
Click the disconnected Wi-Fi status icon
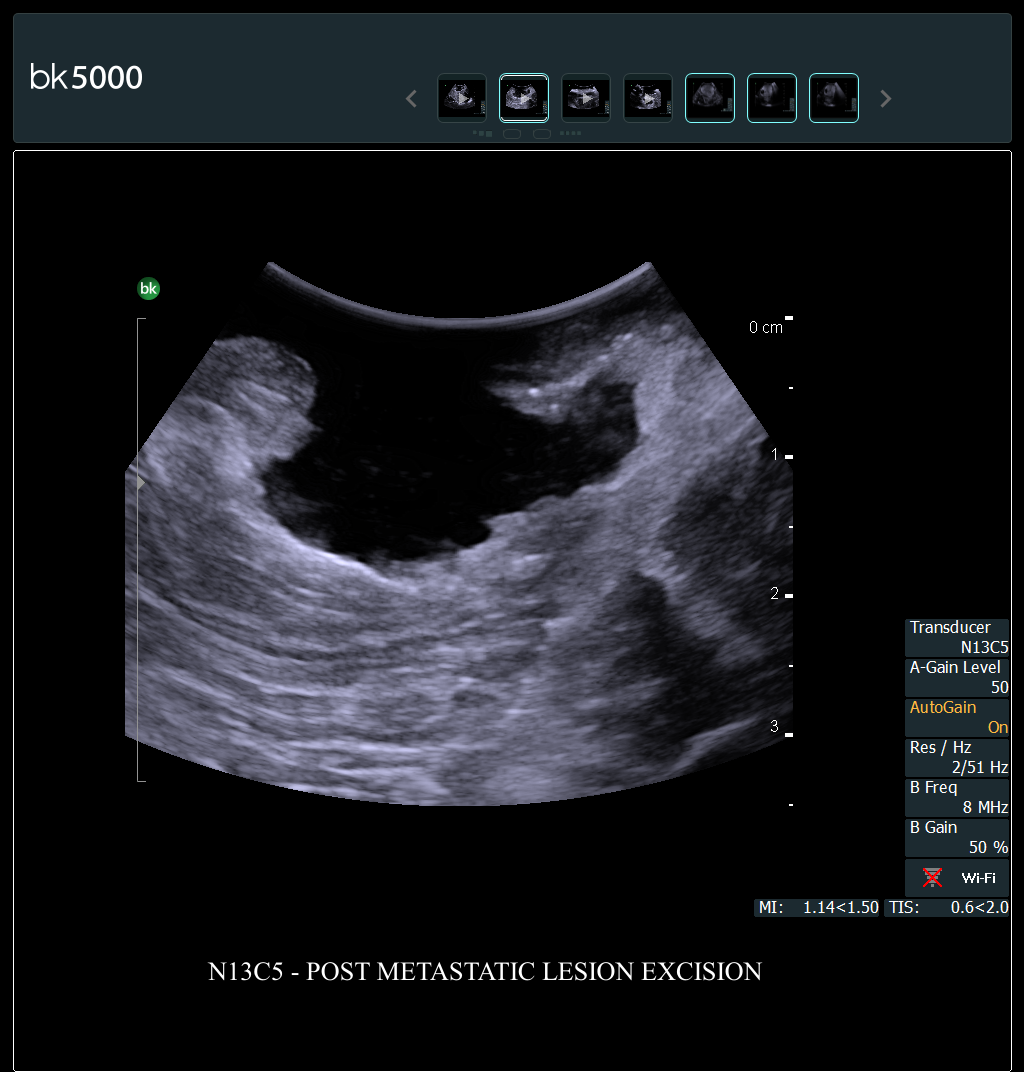932,878
